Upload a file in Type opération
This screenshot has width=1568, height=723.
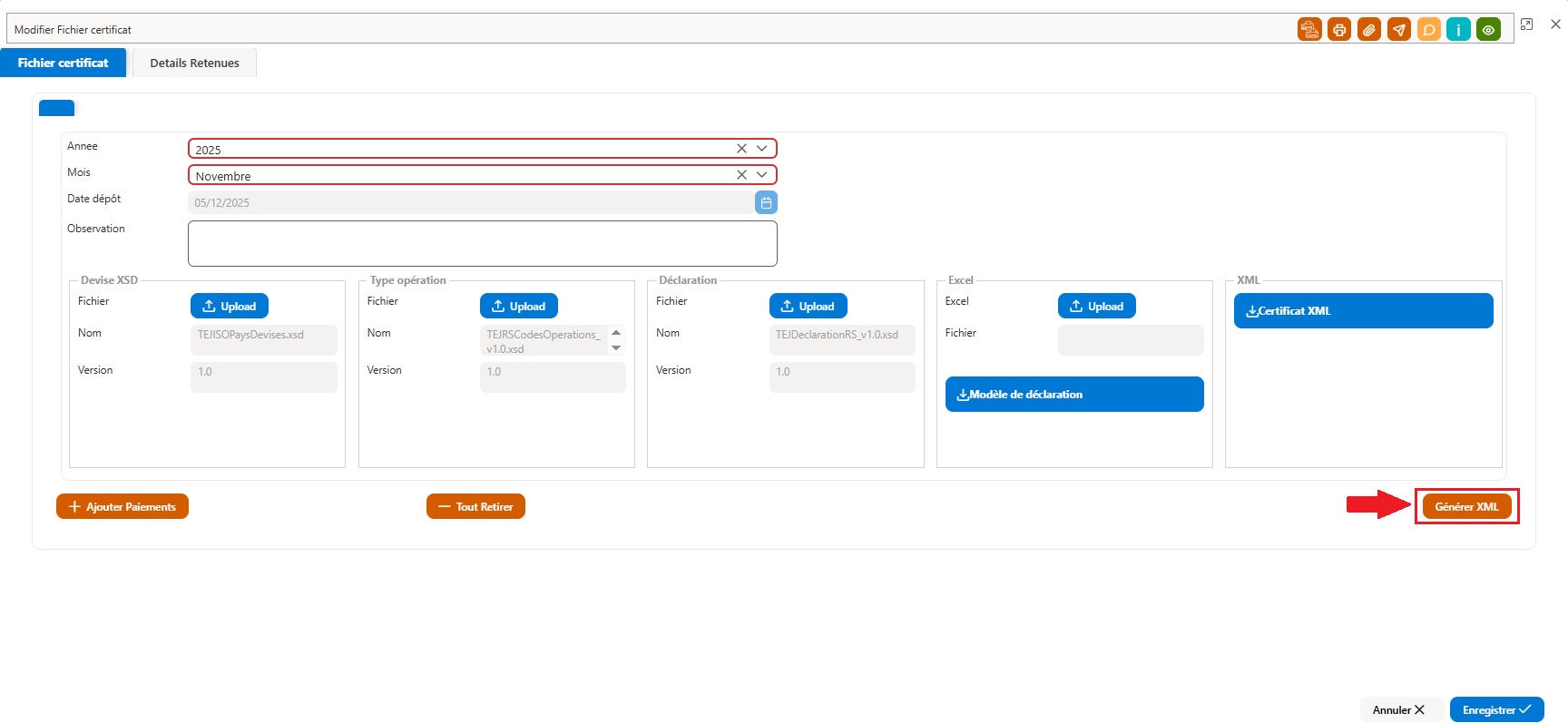(x=519, y=306)
